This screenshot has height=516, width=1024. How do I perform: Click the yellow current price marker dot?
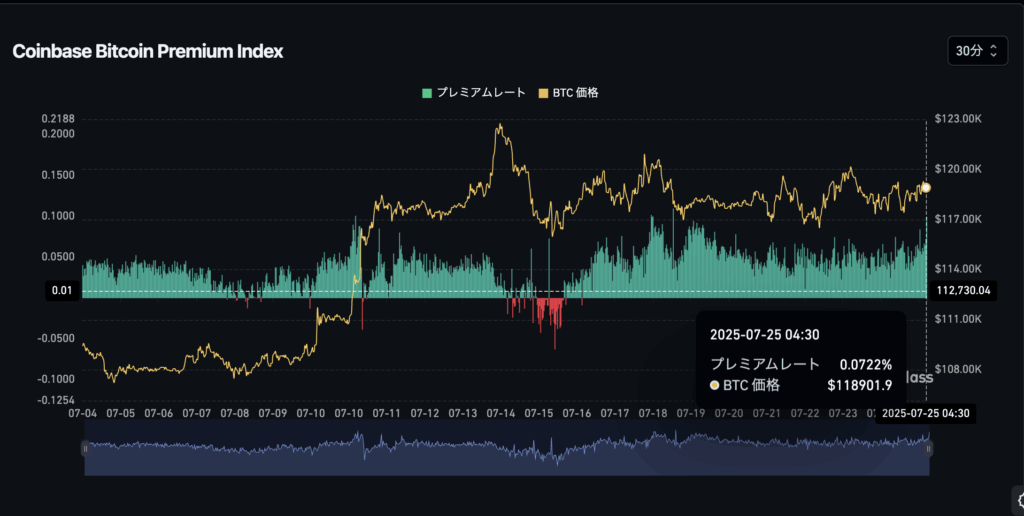pos(925,187)
